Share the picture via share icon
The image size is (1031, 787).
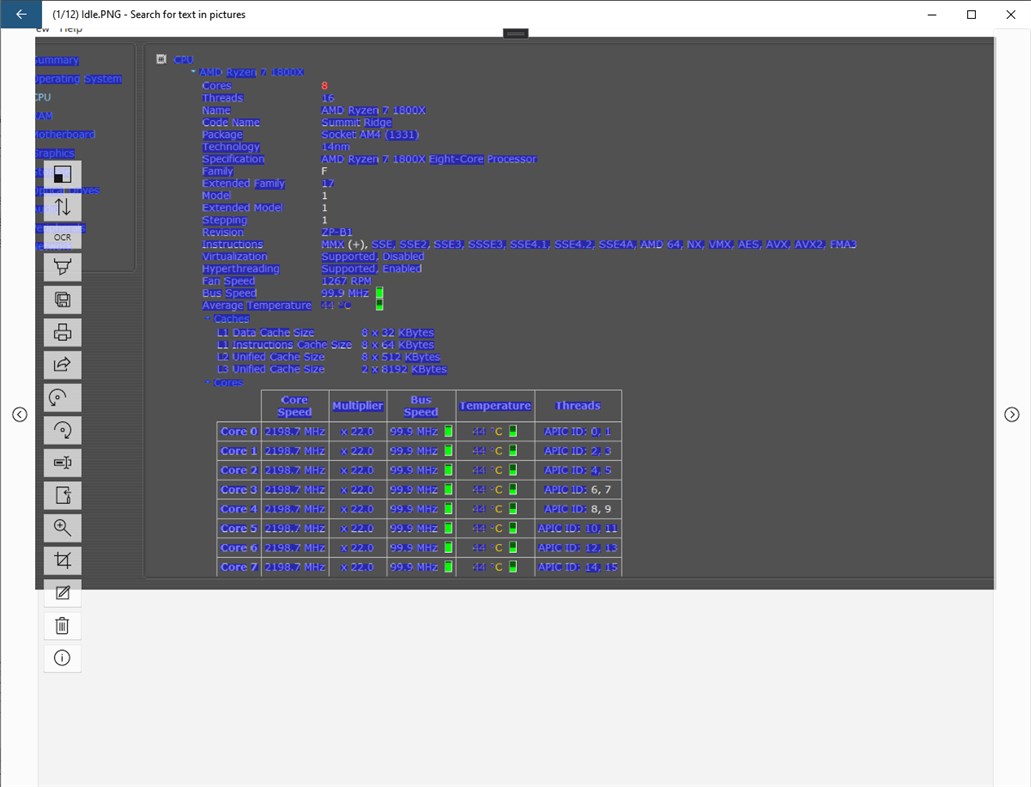coord(62,364)
